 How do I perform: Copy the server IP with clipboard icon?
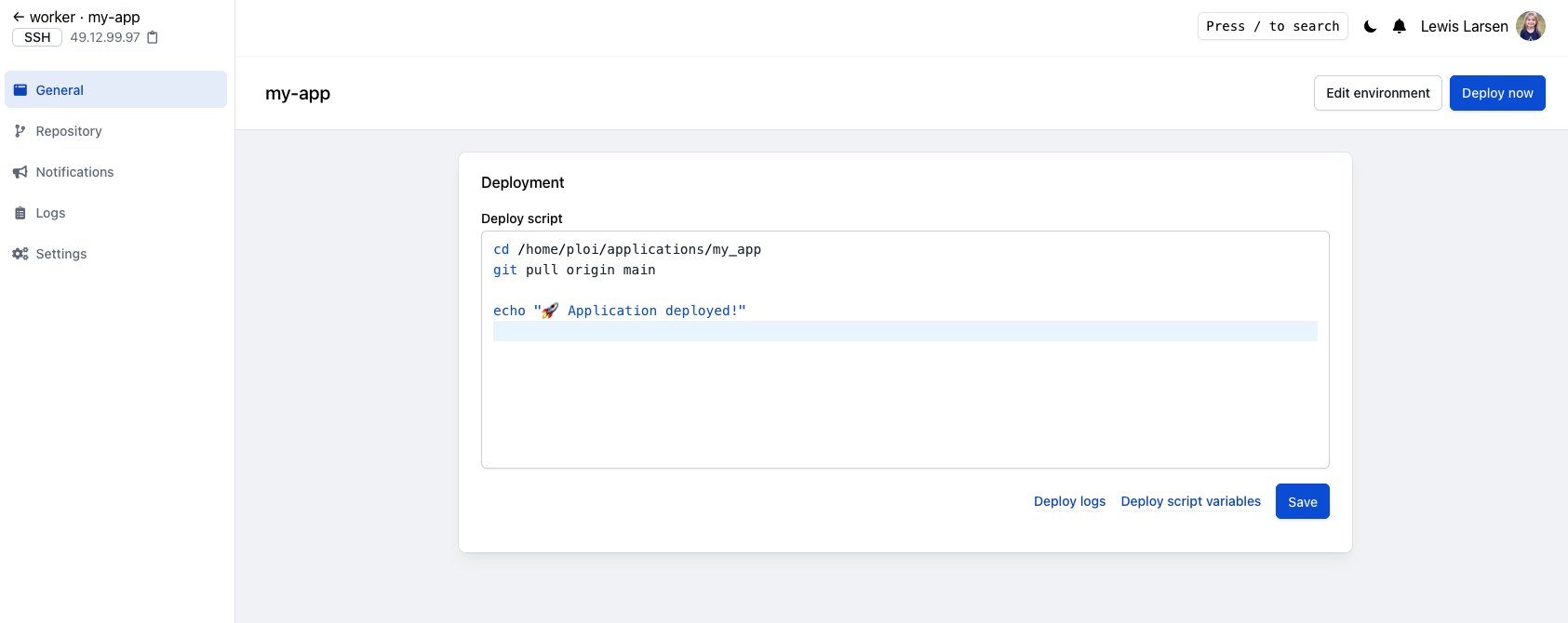tap(153, 37)
